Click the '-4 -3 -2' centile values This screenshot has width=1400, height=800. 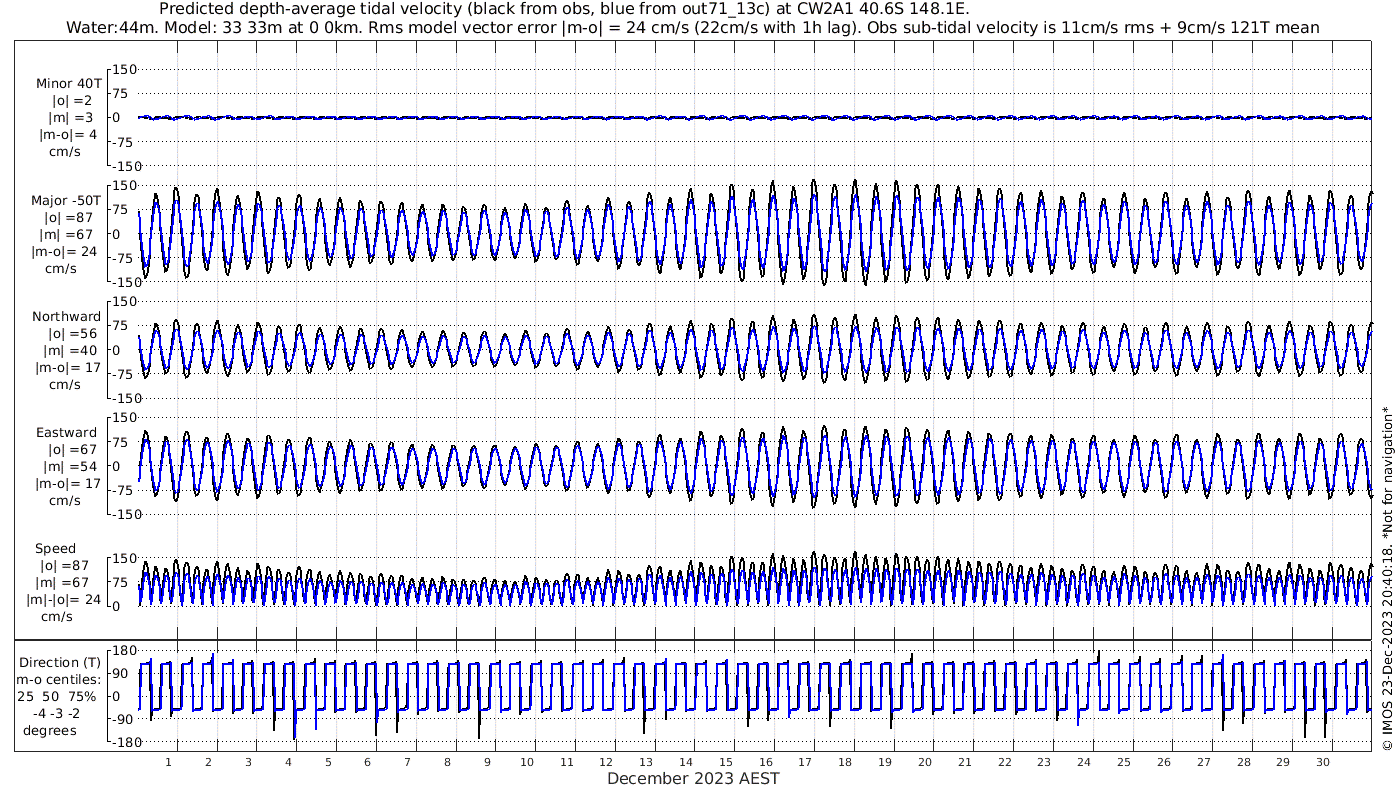pyautogui.click(x=55, y=713)
